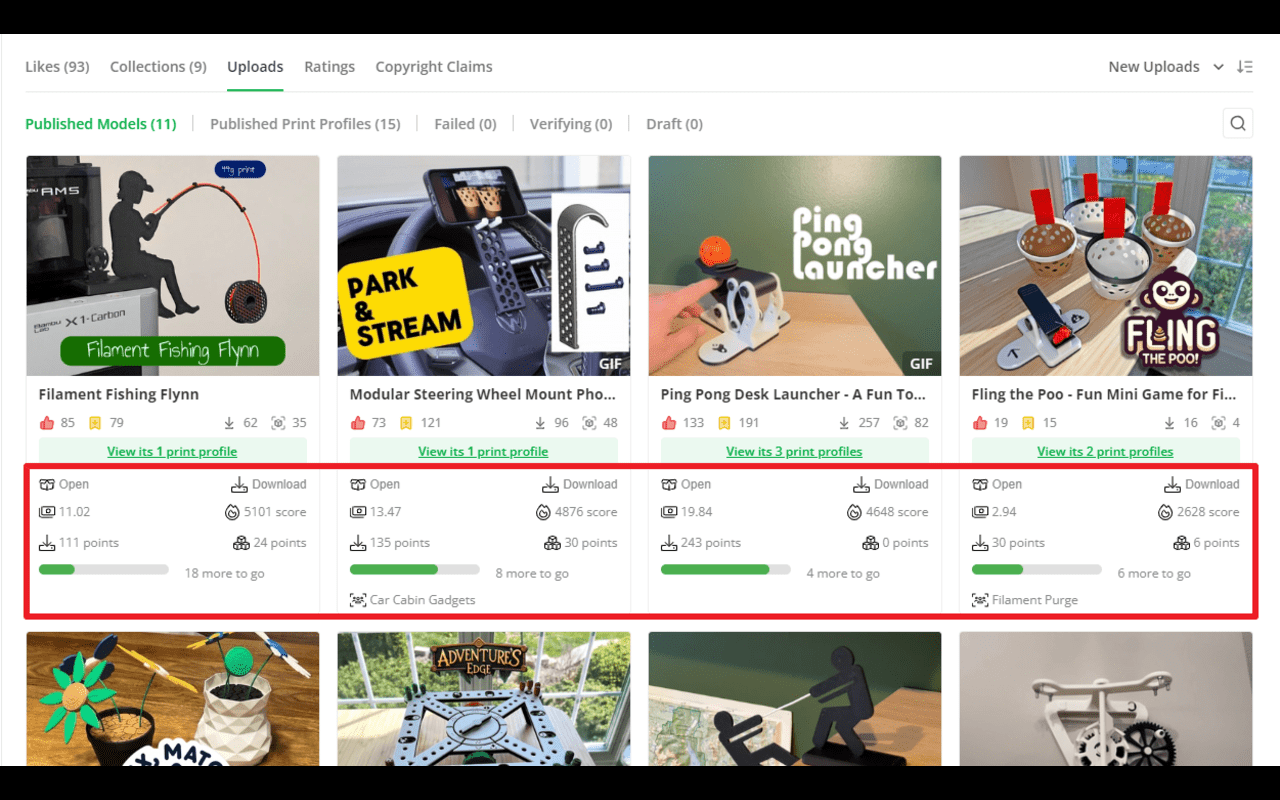Show Published Print Profiles (15)
The width and height of the screenshot is (1280, 800).
click(x=305, y=124)
